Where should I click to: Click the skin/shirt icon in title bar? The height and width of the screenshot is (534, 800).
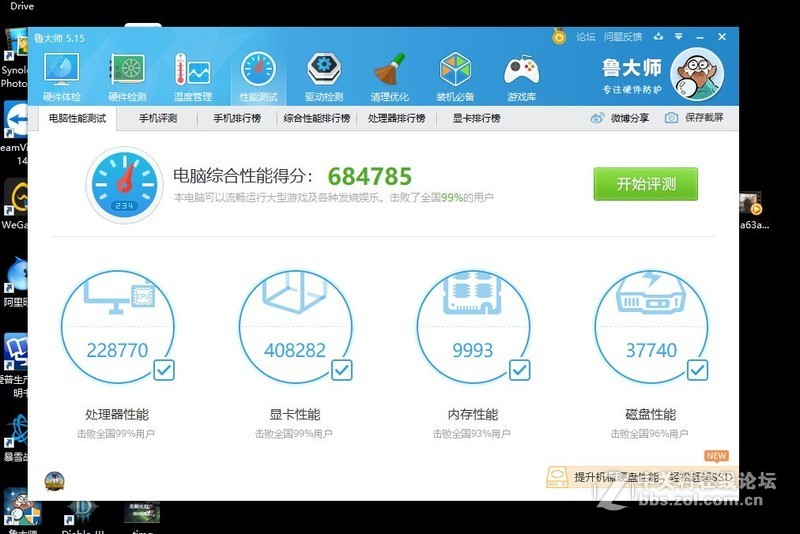coord(659,36)
